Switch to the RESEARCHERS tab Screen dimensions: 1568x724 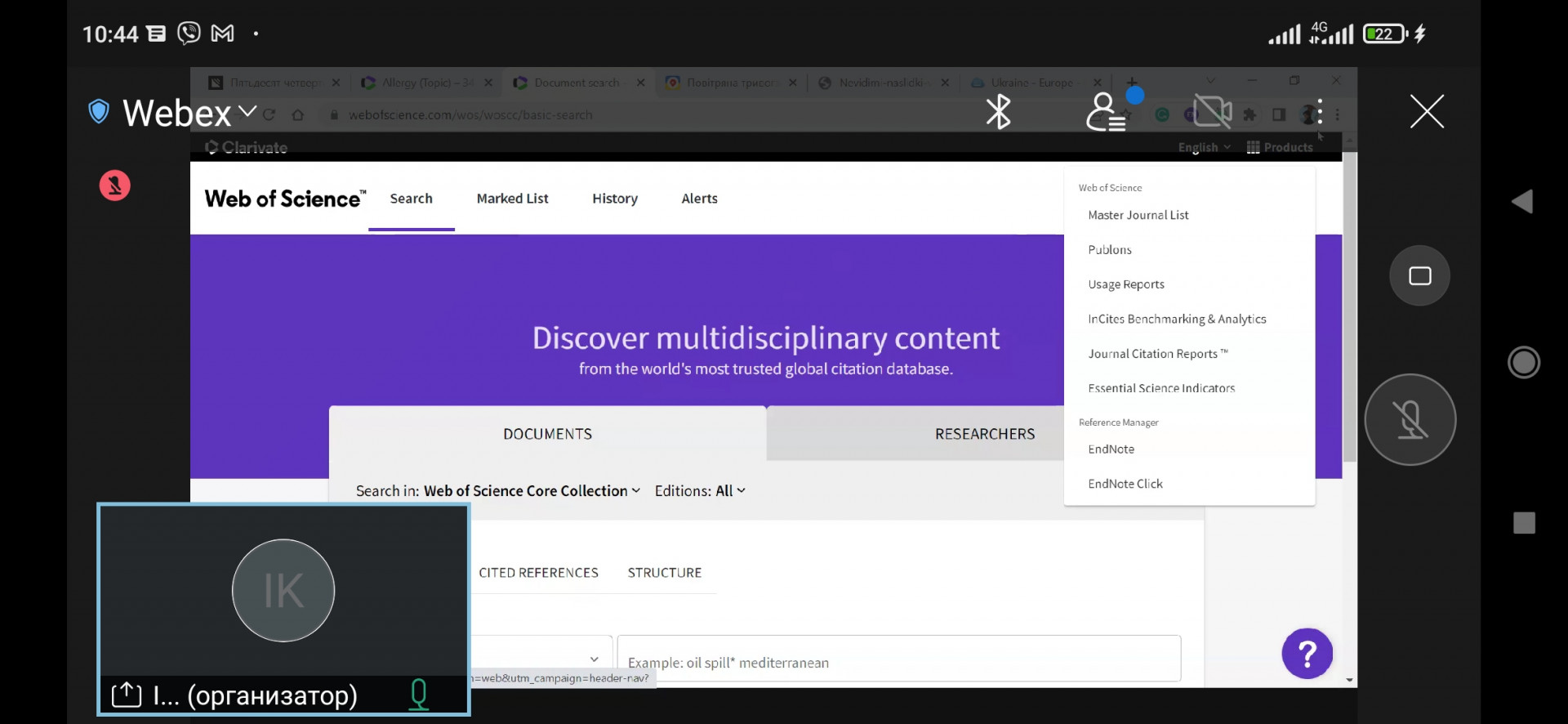tap(984, 434)
